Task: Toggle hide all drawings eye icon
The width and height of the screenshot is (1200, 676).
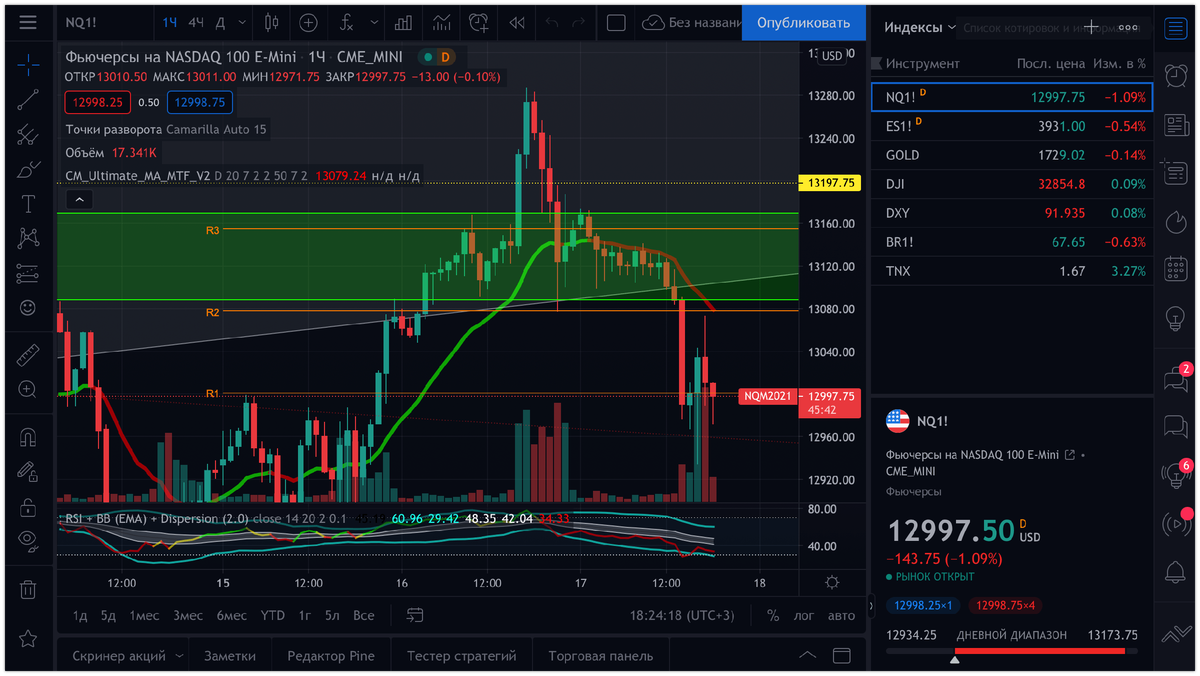Action: (28, 540)
